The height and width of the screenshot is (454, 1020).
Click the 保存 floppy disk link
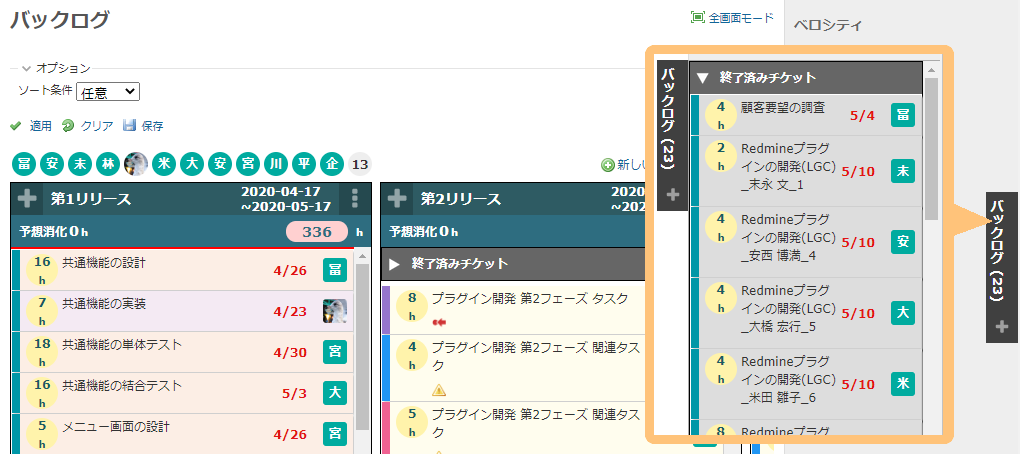[x=143, y=126]
